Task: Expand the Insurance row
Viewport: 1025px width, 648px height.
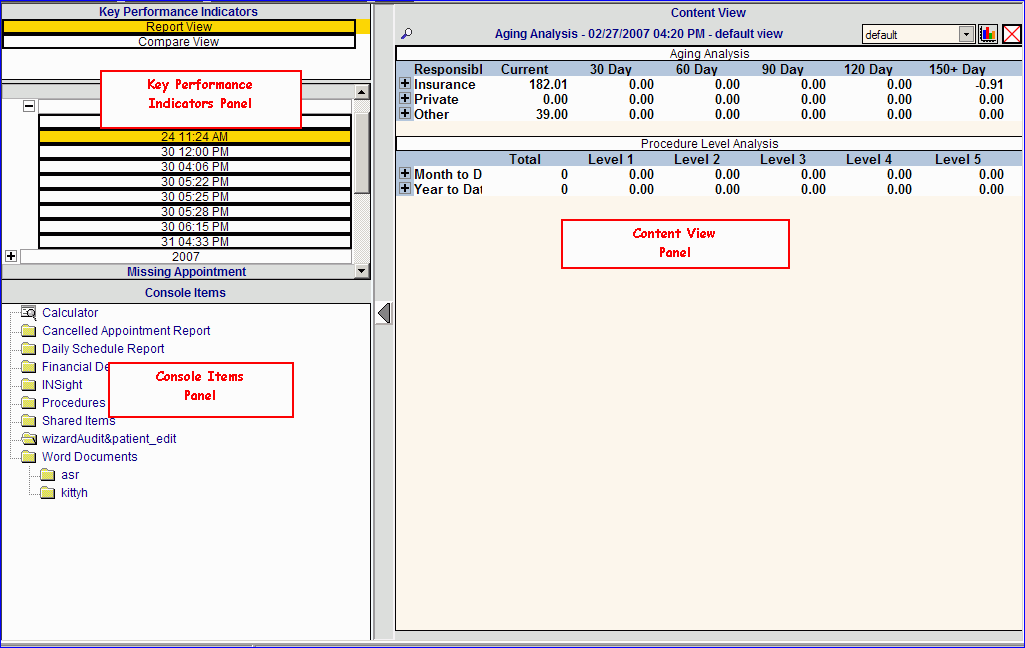Action: [405, 84]
